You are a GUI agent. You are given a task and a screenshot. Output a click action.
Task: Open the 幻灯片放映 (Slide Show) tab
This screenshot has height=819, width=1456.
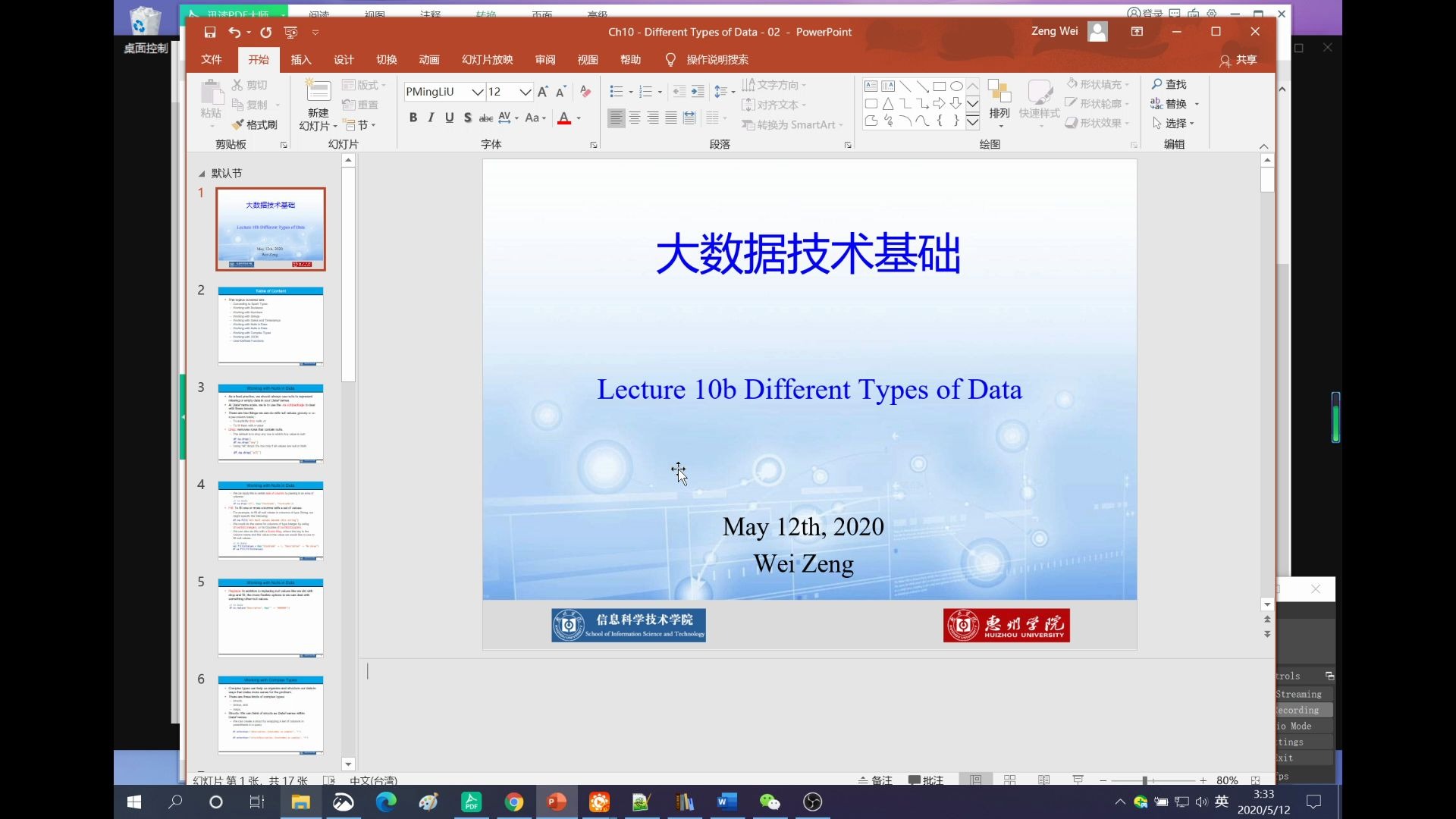point(487,60)
